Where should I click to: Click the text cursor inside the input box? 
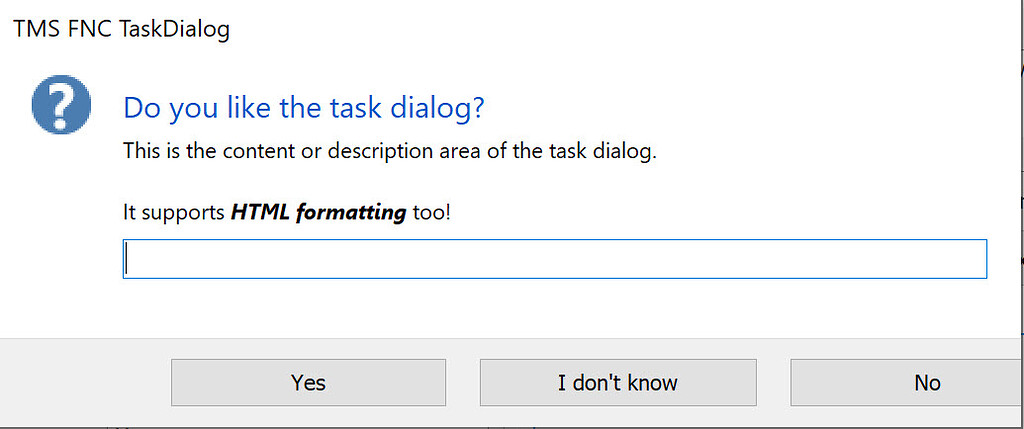point(127,259)
